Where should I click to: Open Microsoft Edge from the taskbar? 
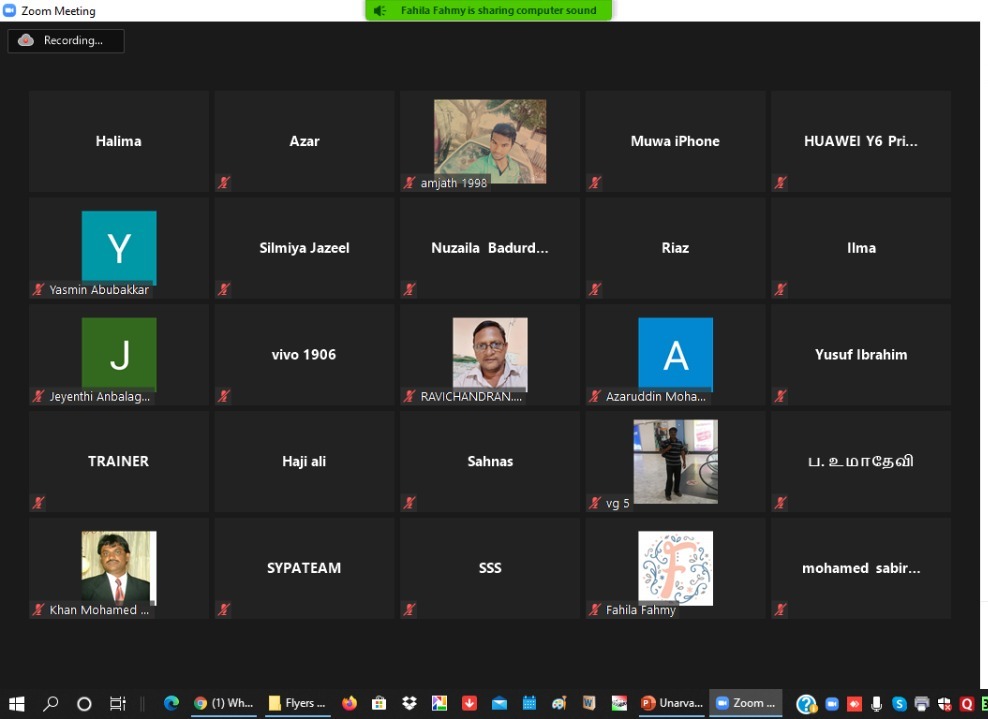tap(171, 703)
